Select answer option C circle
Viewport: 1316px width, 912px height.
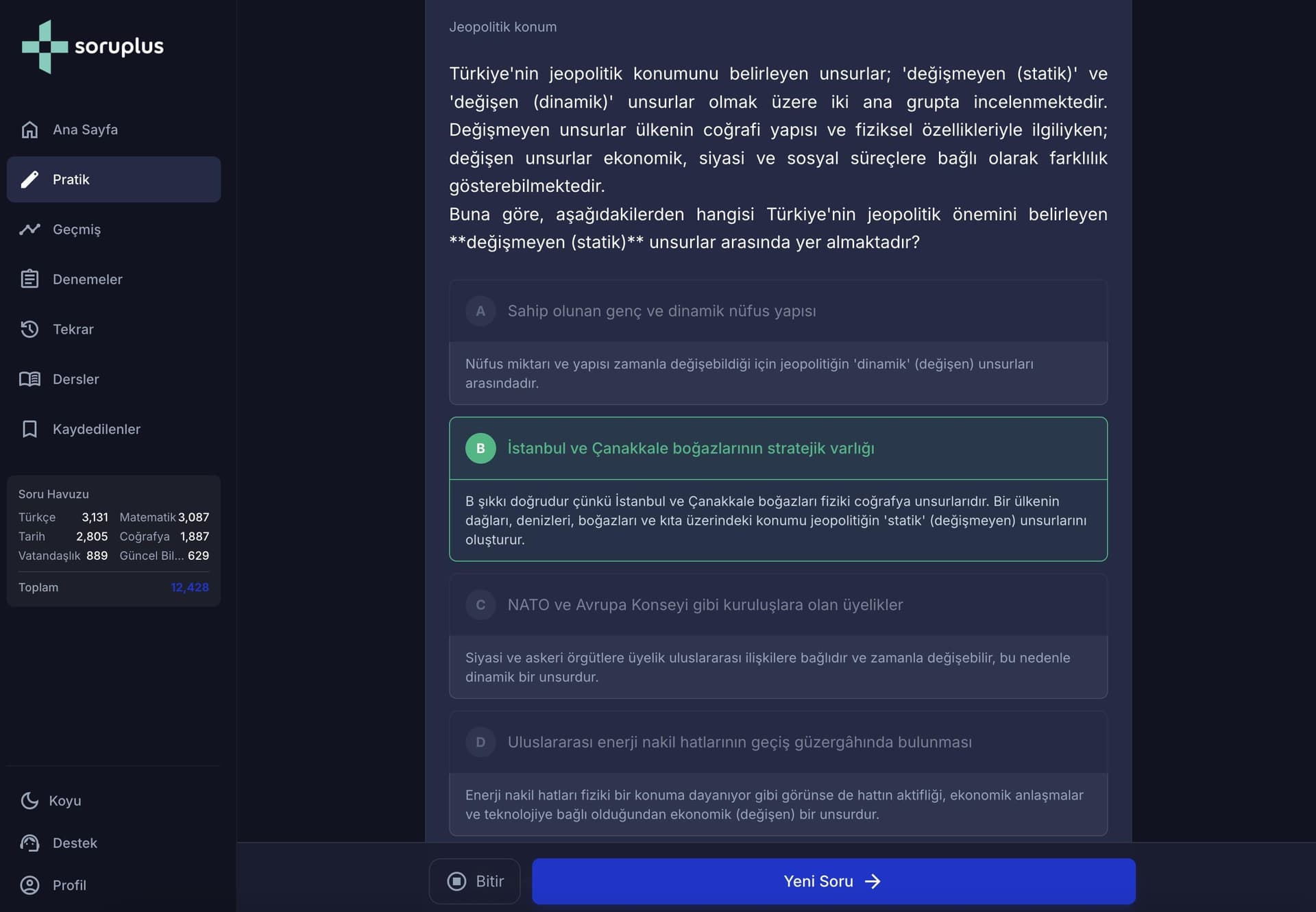pyautogui.click(x=480, y=605)
